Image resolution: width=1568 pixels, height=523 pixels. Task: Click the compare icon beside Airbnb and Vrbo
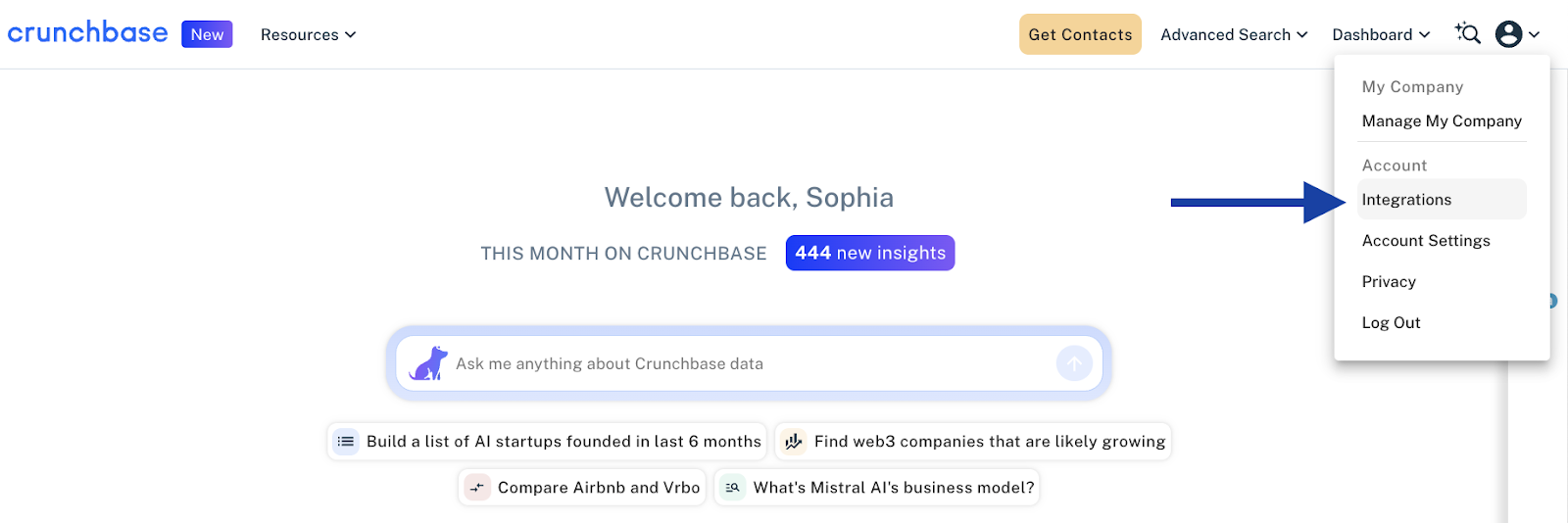coord(477,488)
